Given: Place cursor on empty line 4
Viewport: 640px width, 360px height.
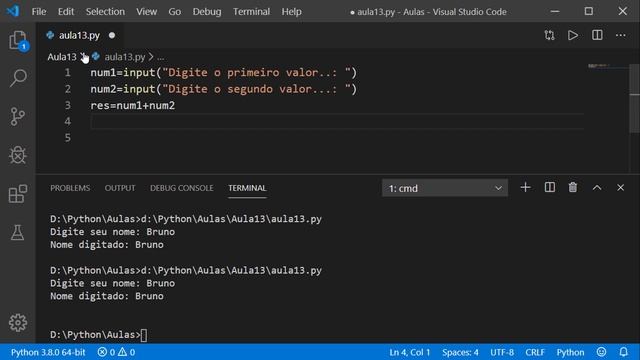Looking at the screenshot, I should (337, 122).
